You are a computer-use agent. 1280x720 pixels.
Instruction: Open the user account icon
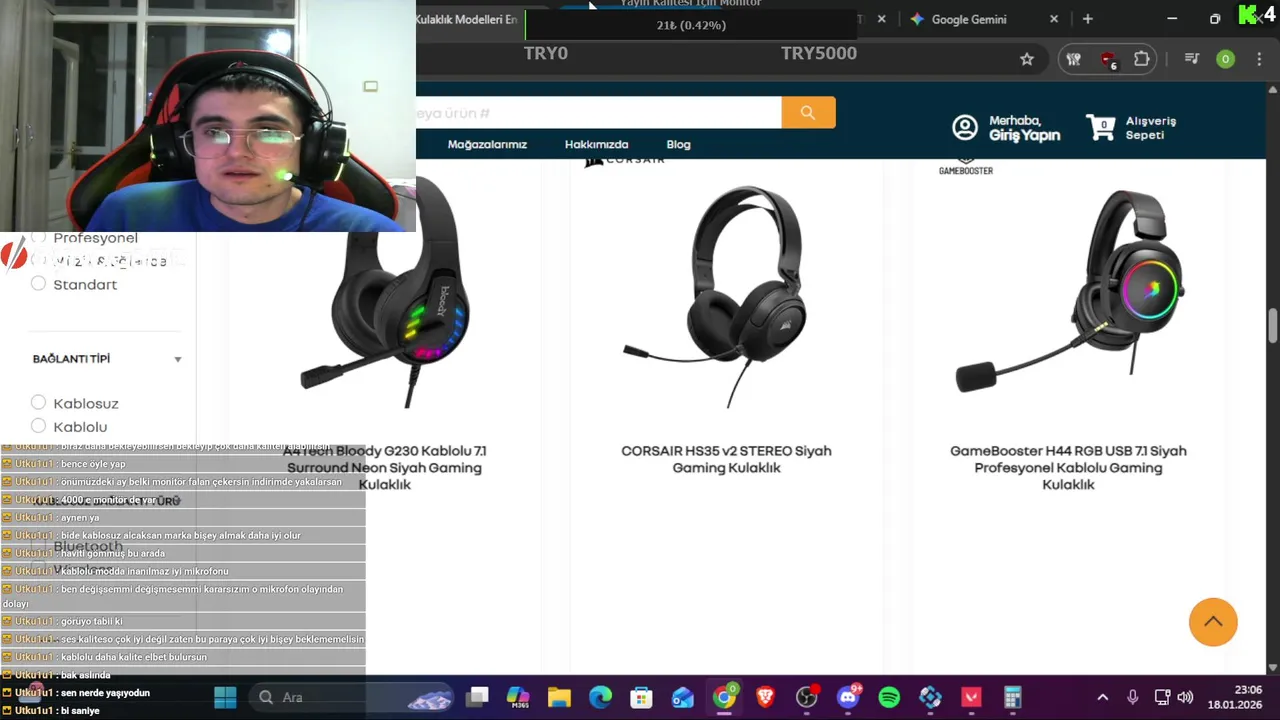point(965,127)
